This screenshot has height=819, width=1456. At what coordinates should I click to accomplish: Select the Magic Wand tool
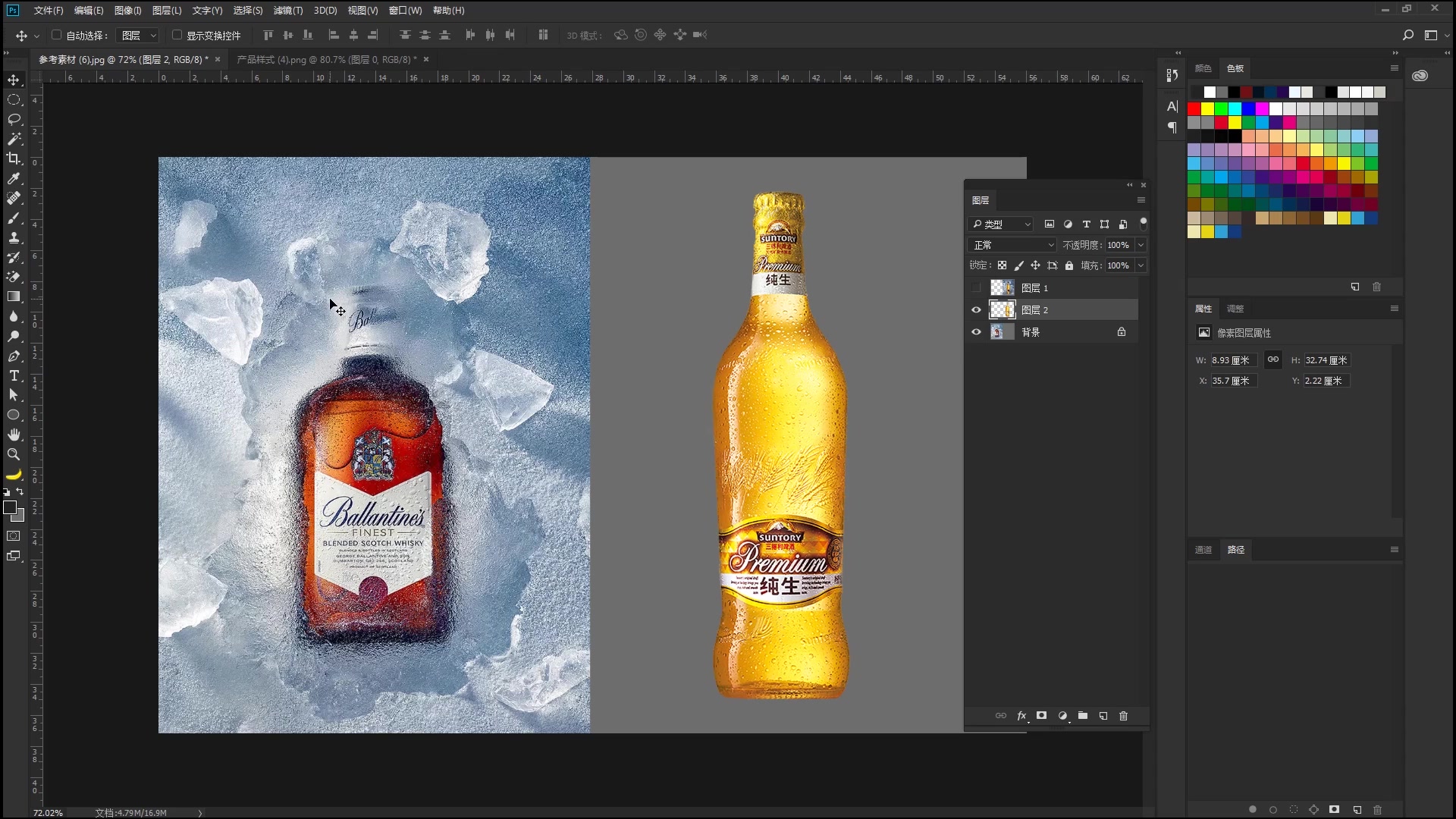point(14,139)
